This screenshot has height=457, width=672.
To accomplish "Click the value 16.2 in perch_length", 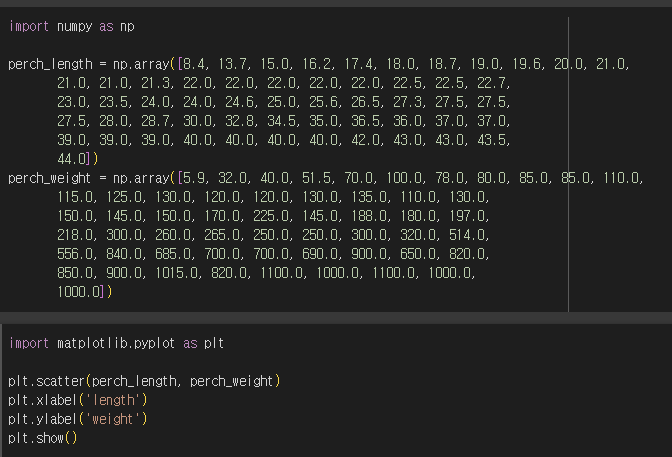I will pos(317,64).
